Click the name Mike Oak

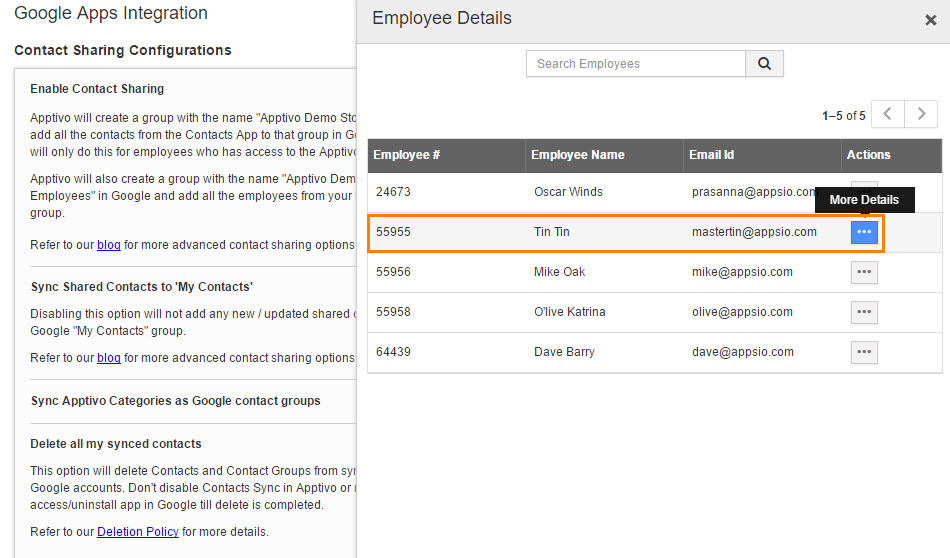[x=559, y=272]
